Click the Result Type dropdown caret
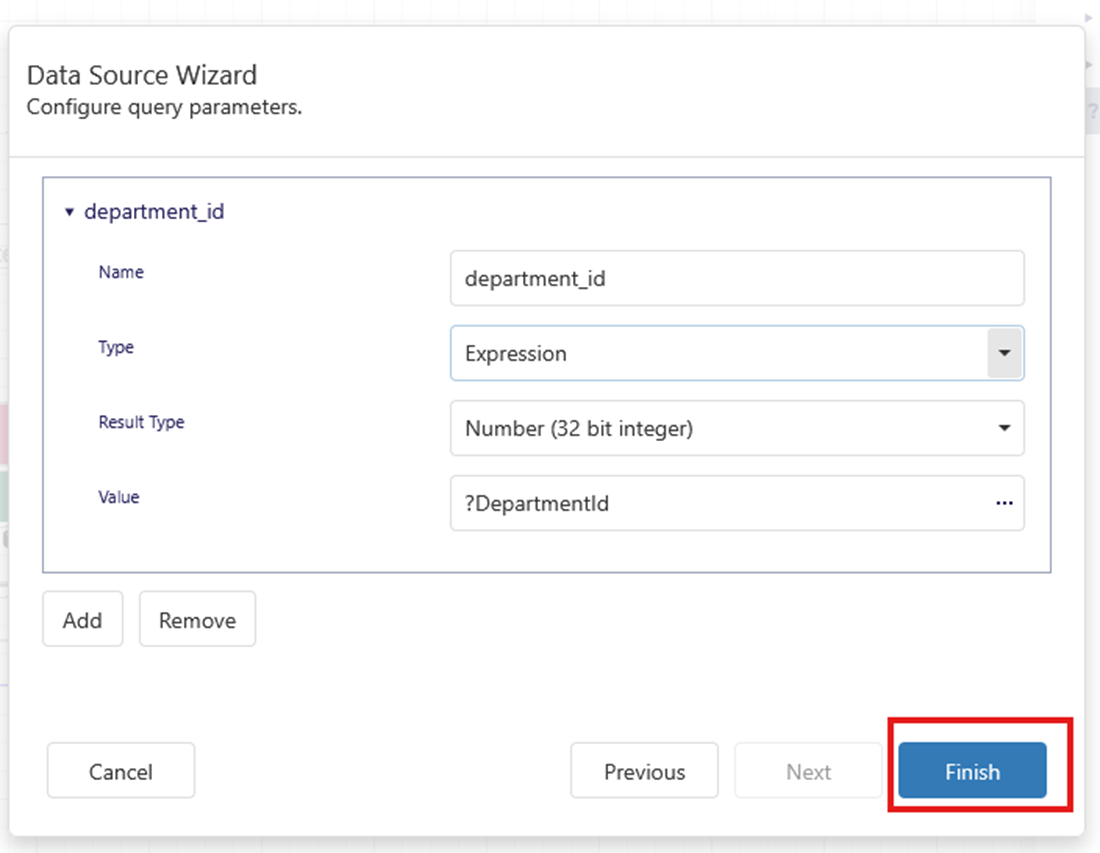This screenshot has width=1100, height=853. pyautogui.click(x=1004, y=428)
